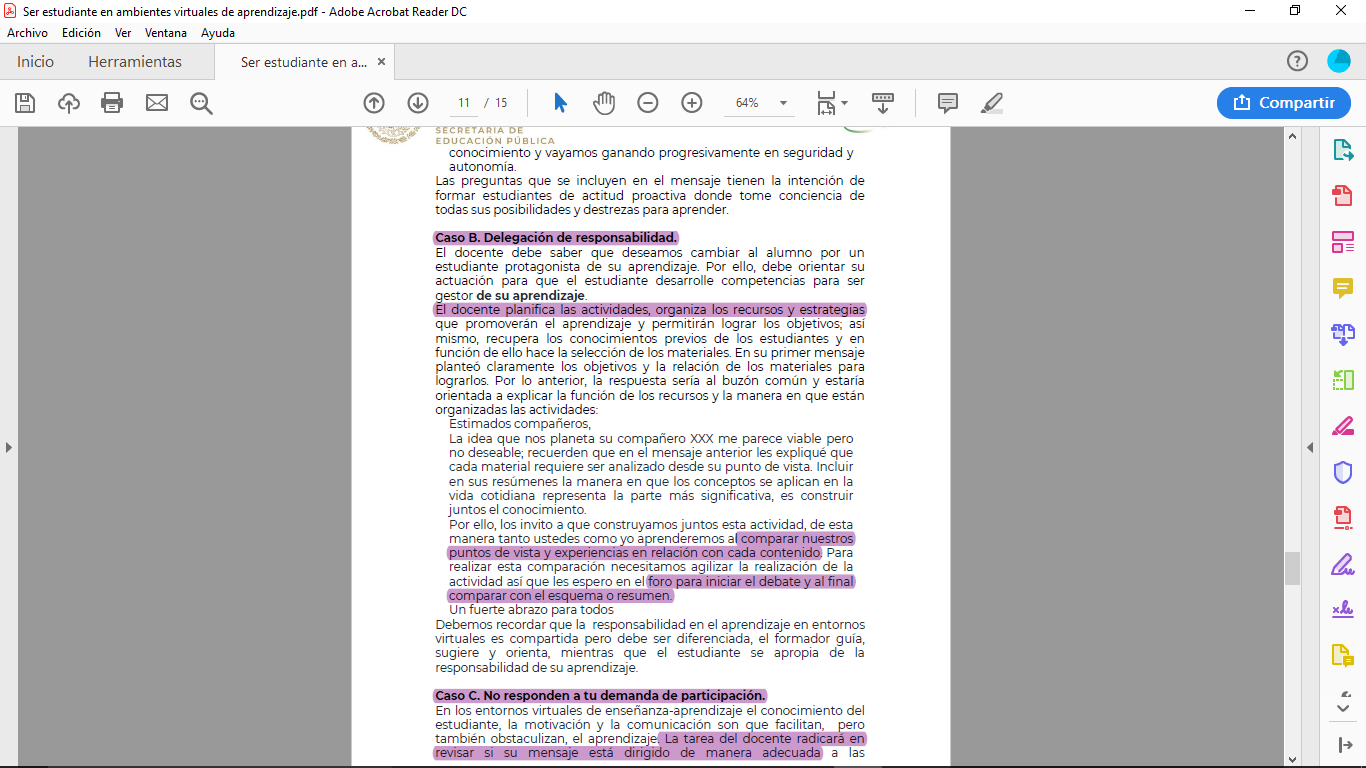1366x768 pixels.
Task: Click the vertical scrollbar thumb
Action: click(1292, 567)
